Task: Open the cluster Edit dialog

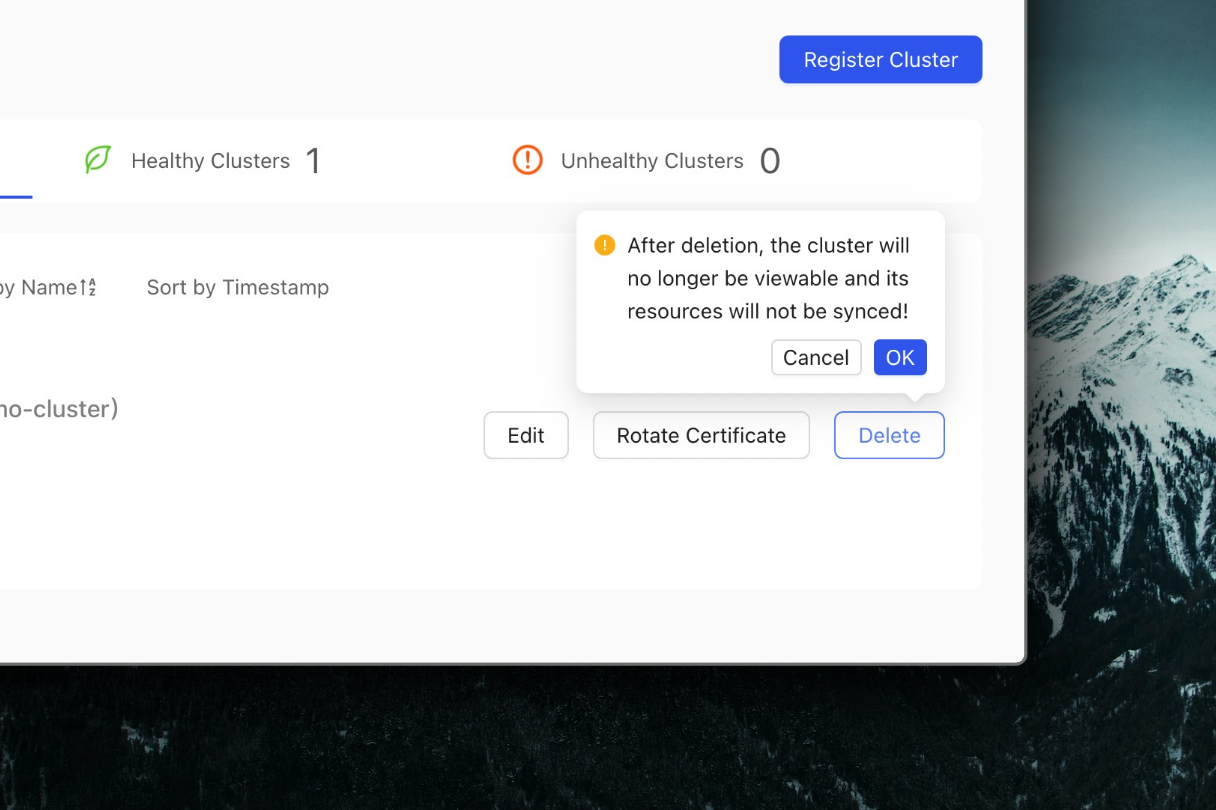Action: coord(526,436)
